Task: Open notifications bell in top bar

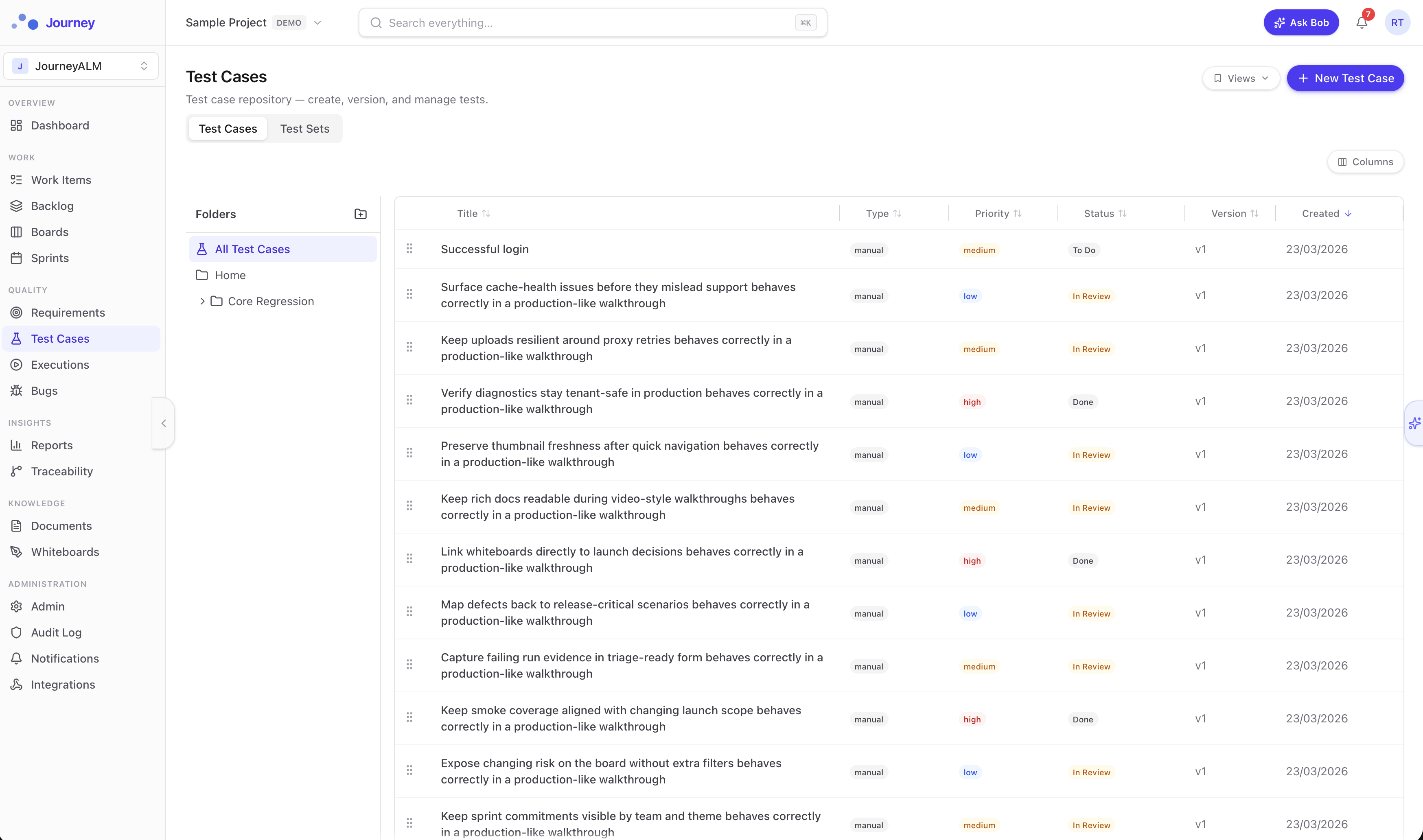Action: pos(1361,23)
